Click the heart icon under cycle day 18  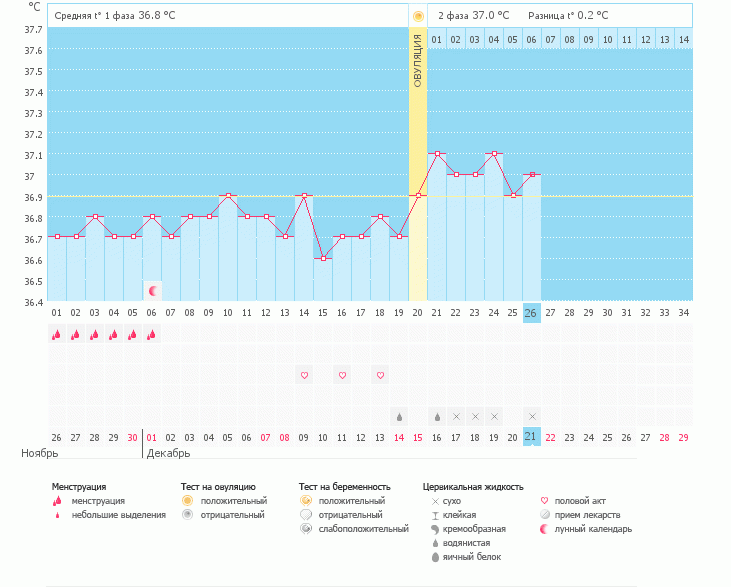point(380,375)
